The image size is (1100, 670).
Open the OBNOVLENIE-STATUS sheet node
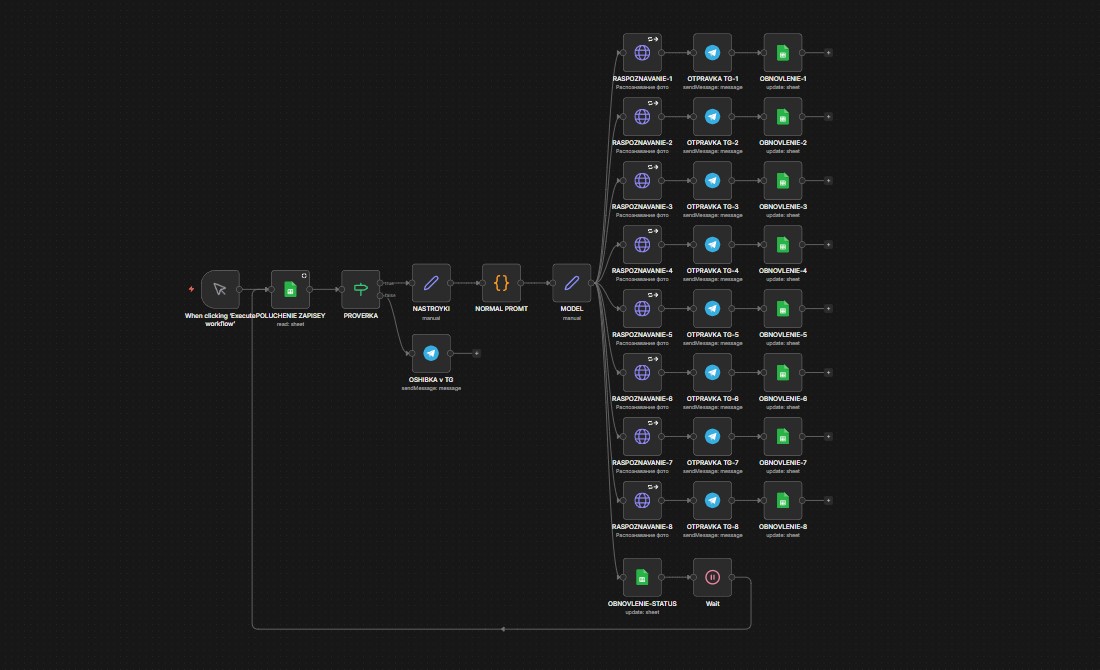point(642,577)
